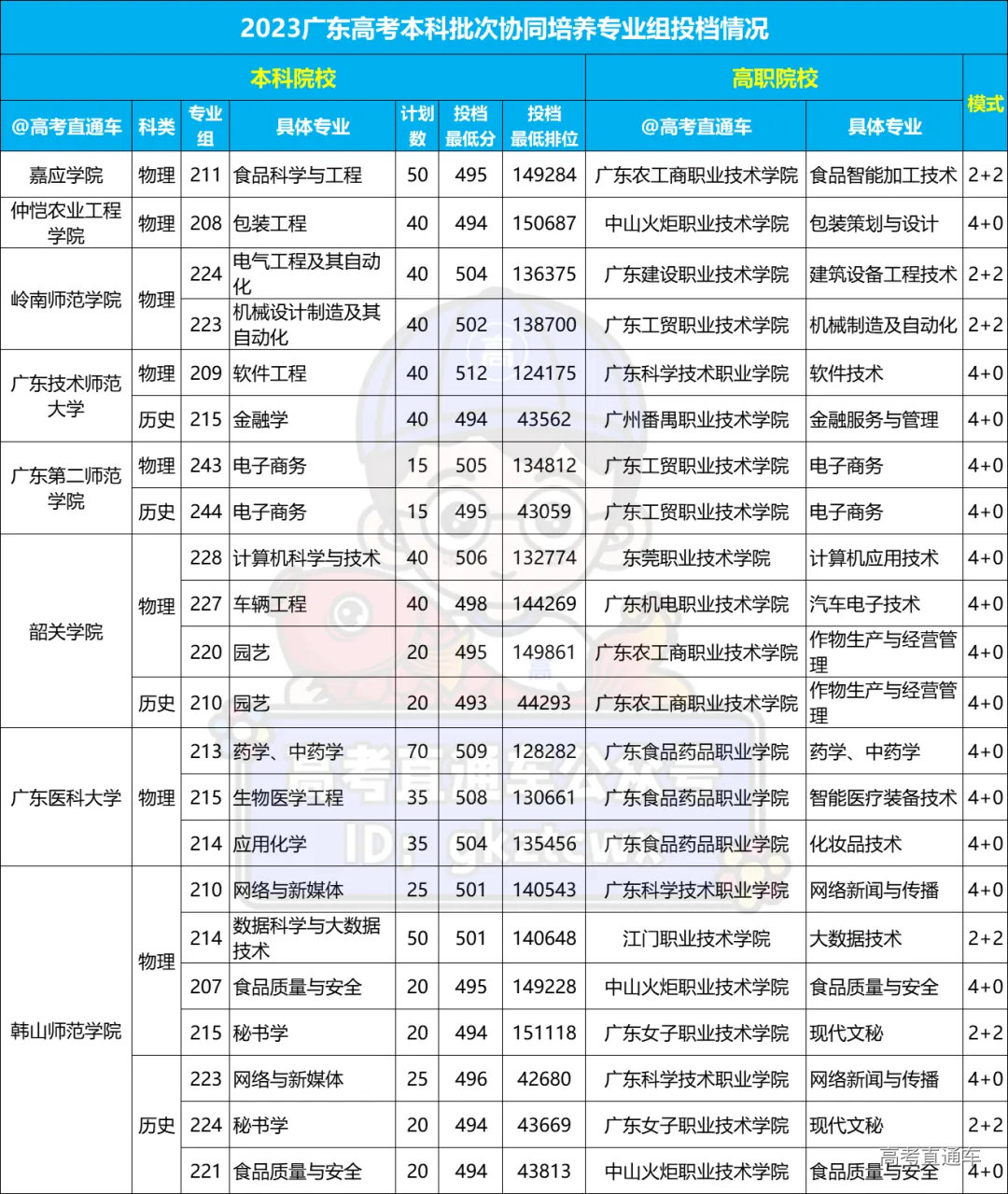The image size is (1008, 1194).
Task: Click the 2023广东高考 table title header
Action: 504,28
